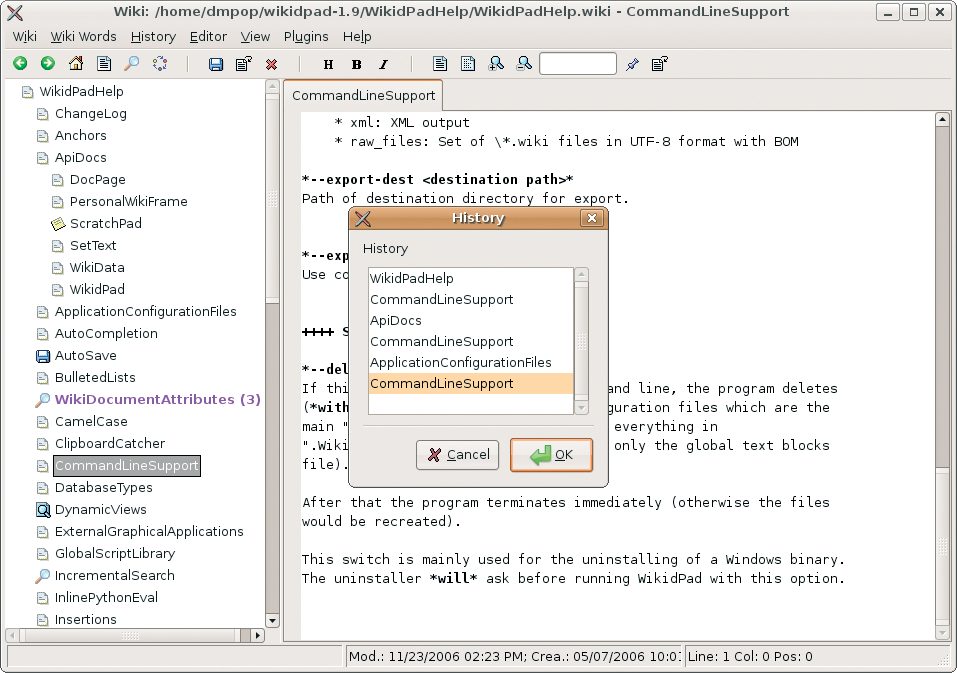The width and height of the screenshot is (957, 673).
Task: Select CamelCase in the tree
Action: (x=91, y=422)
